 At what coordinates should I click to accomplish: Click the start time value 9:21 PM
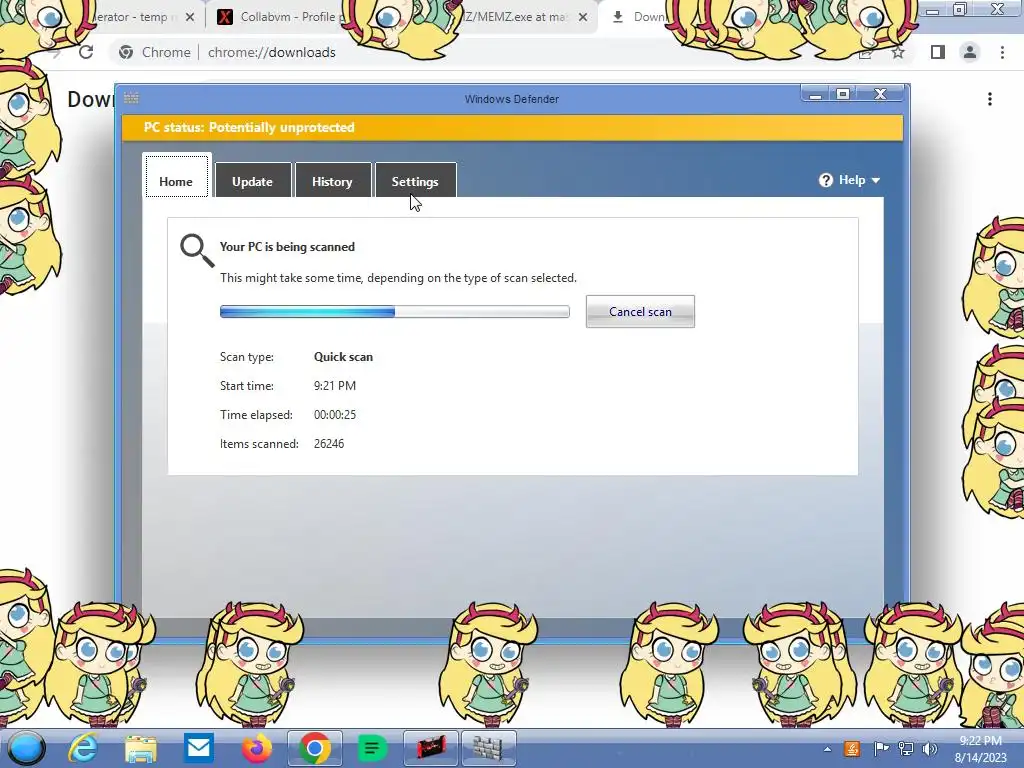tap(335, 386)
